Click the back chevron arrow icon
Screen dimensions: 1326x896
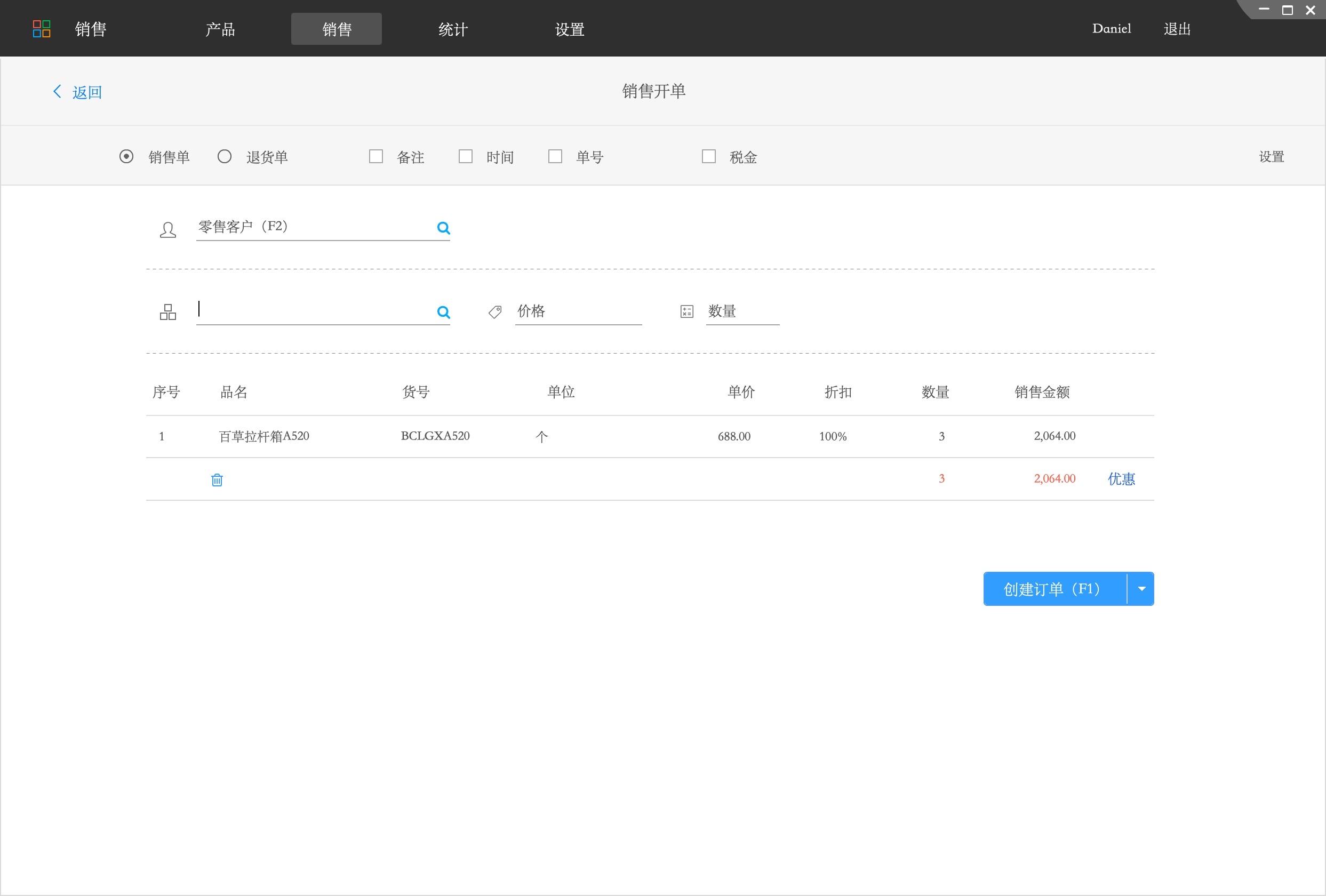57,91
